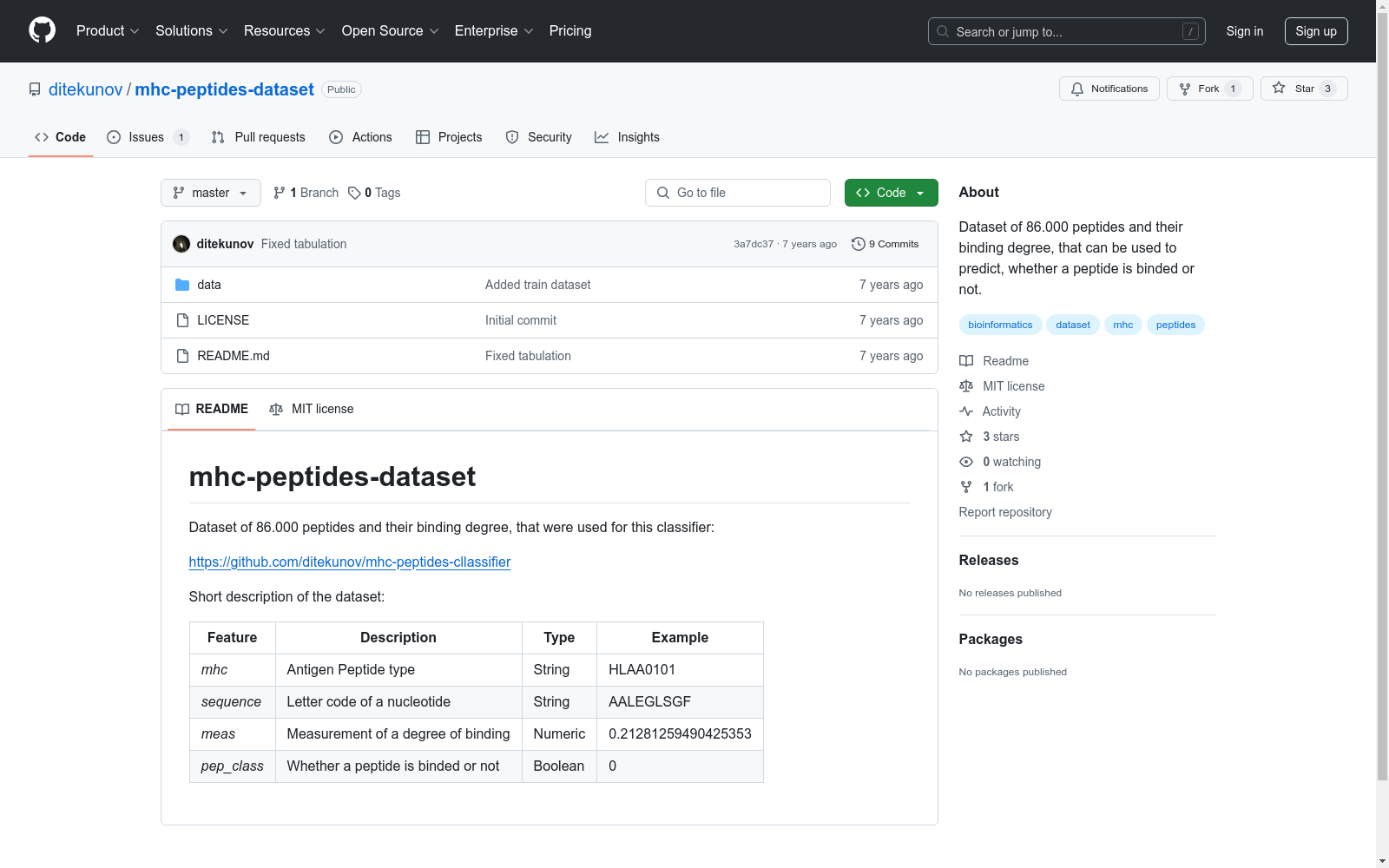This screenshot has width=1389, height=868.
Task: Open the Pricing page
Action: [x=570, y=31]
